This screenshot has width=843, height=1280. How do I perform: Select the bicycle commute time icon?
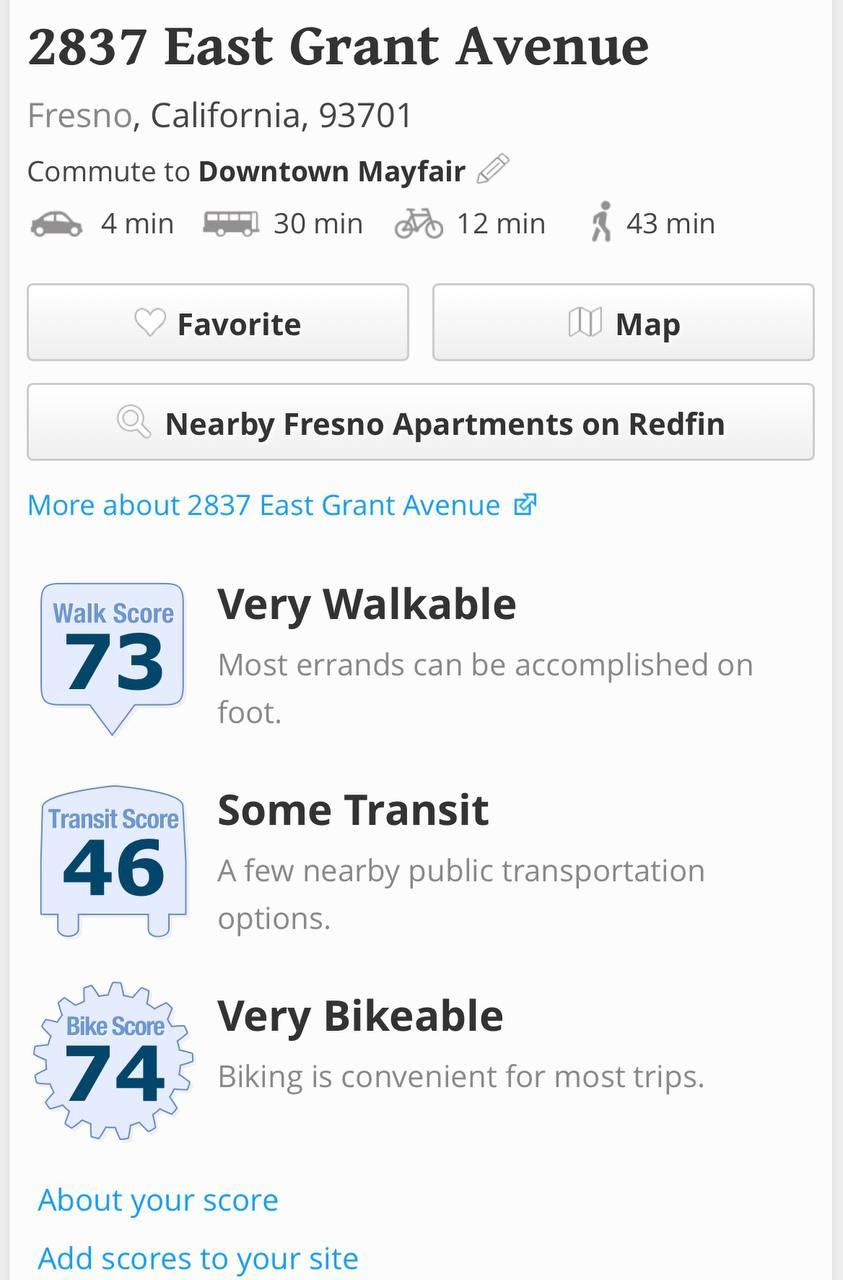point(419,223)
